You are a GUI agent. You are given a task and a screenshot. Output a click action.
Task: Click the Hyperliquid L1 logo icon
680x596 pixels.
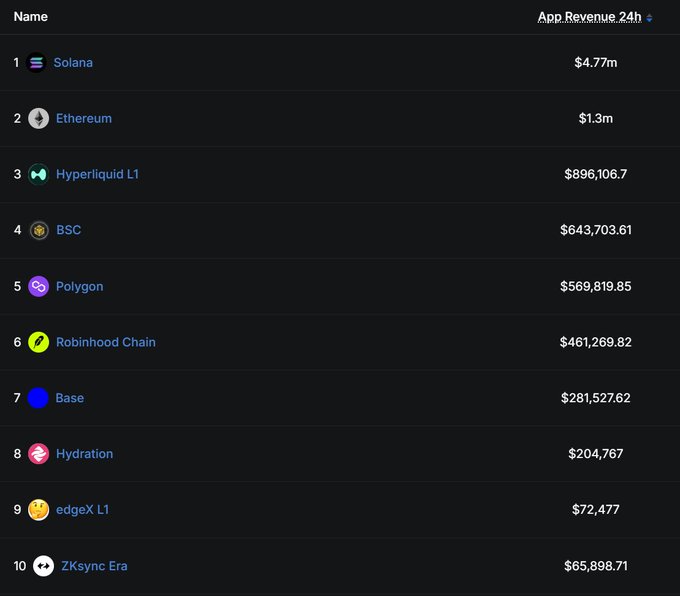tap(39, 174)
